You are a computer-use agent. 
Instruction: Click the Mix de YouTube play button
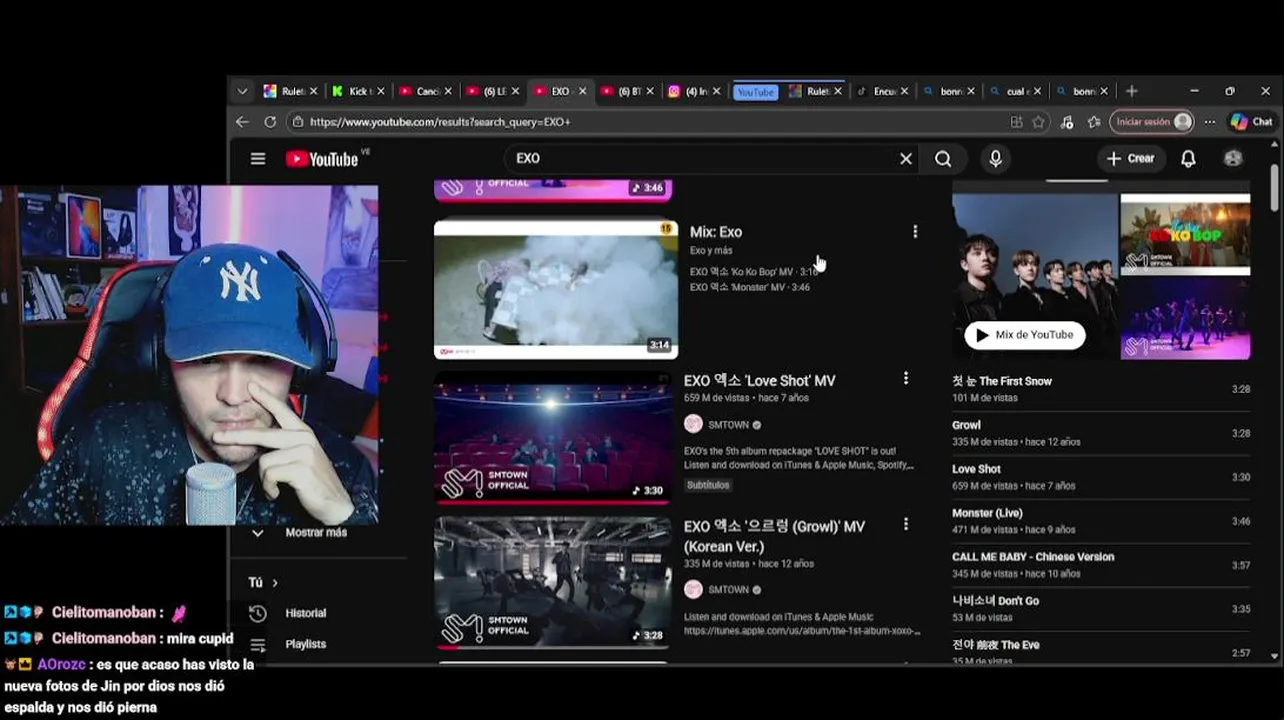click(x=1025, y=335)
